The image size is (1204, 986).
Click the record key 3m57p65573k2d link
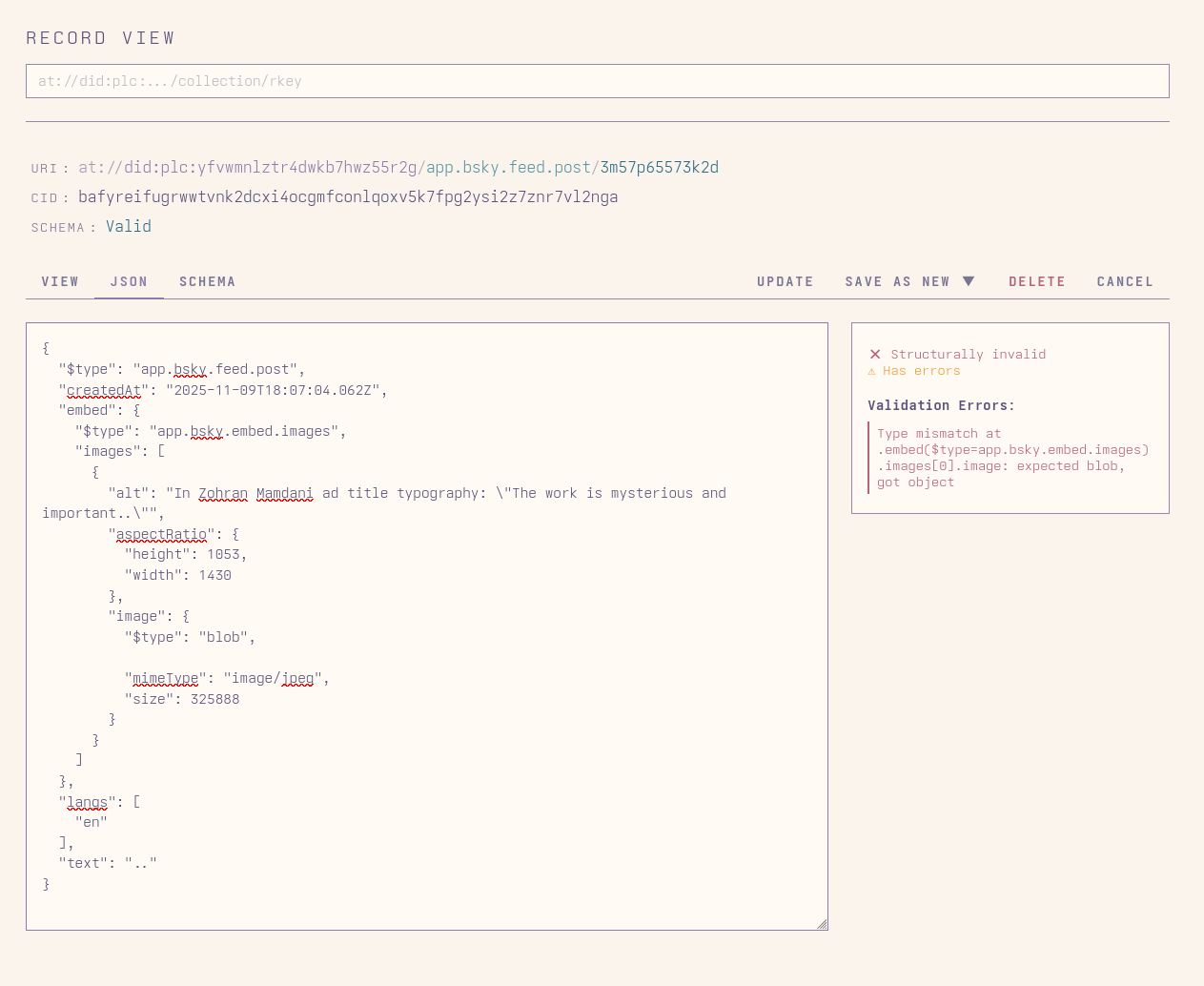point(659,166)
